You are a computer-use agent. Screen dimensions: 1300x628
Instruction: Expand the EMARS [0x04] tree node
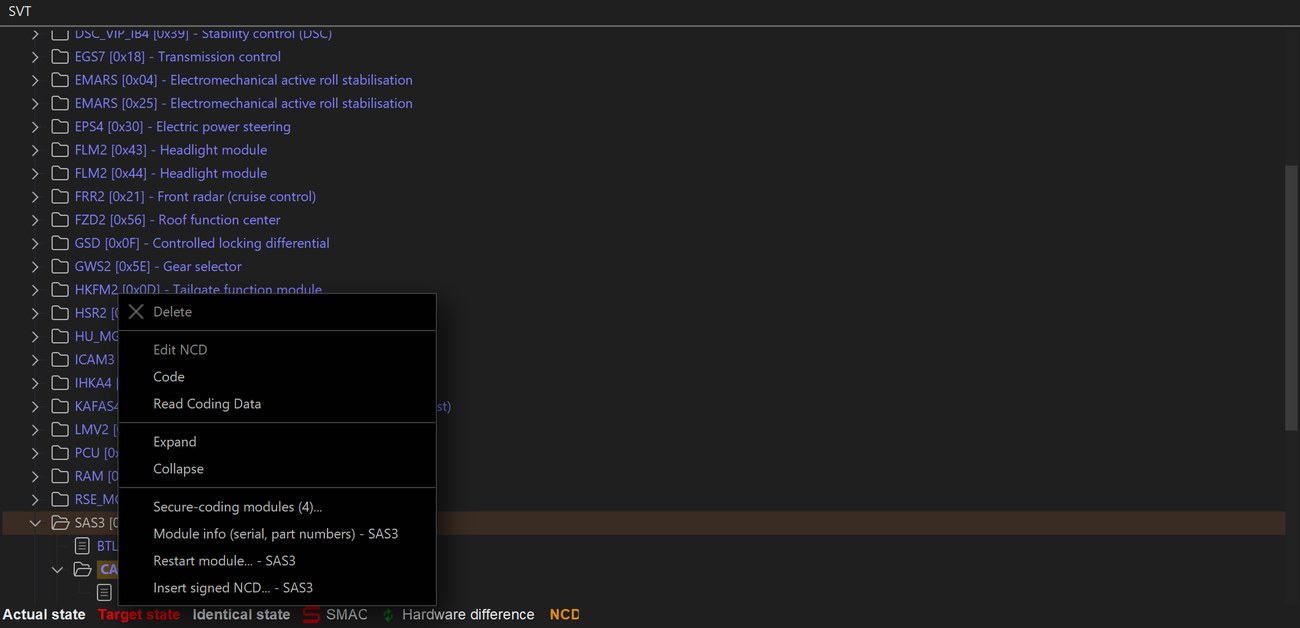coord(36,80)
